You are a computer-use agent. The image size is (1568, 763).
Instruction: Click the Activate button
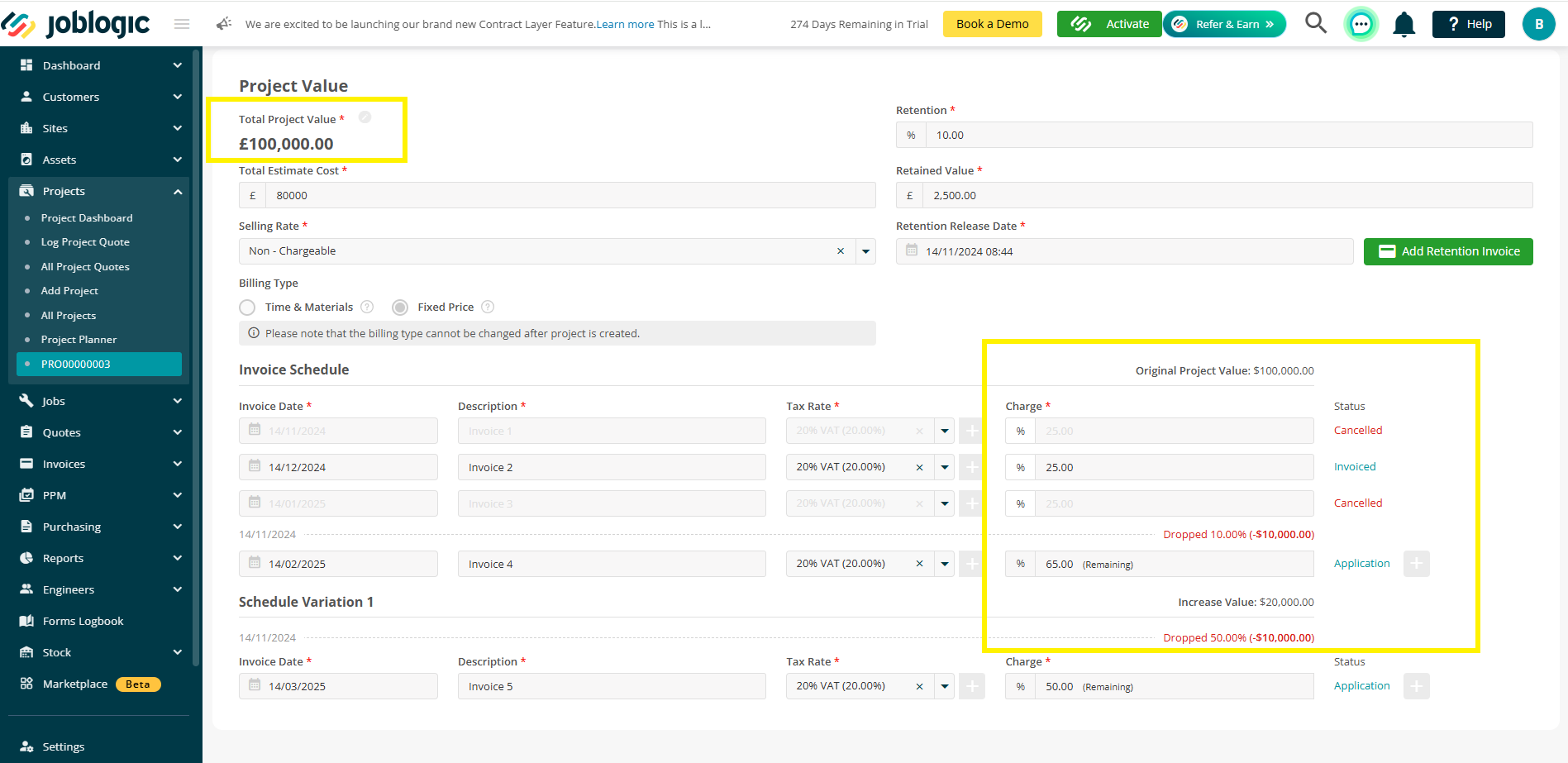[x=1109, y=24]
